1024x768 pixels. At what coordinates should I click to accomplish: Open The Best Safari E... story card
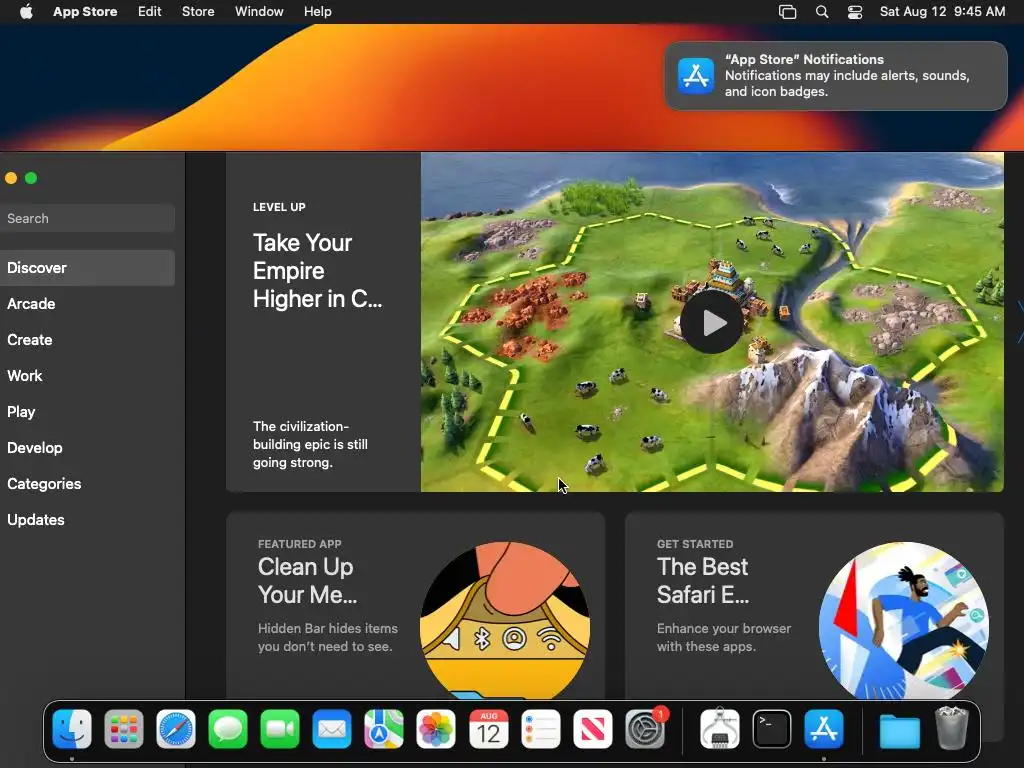814,605
